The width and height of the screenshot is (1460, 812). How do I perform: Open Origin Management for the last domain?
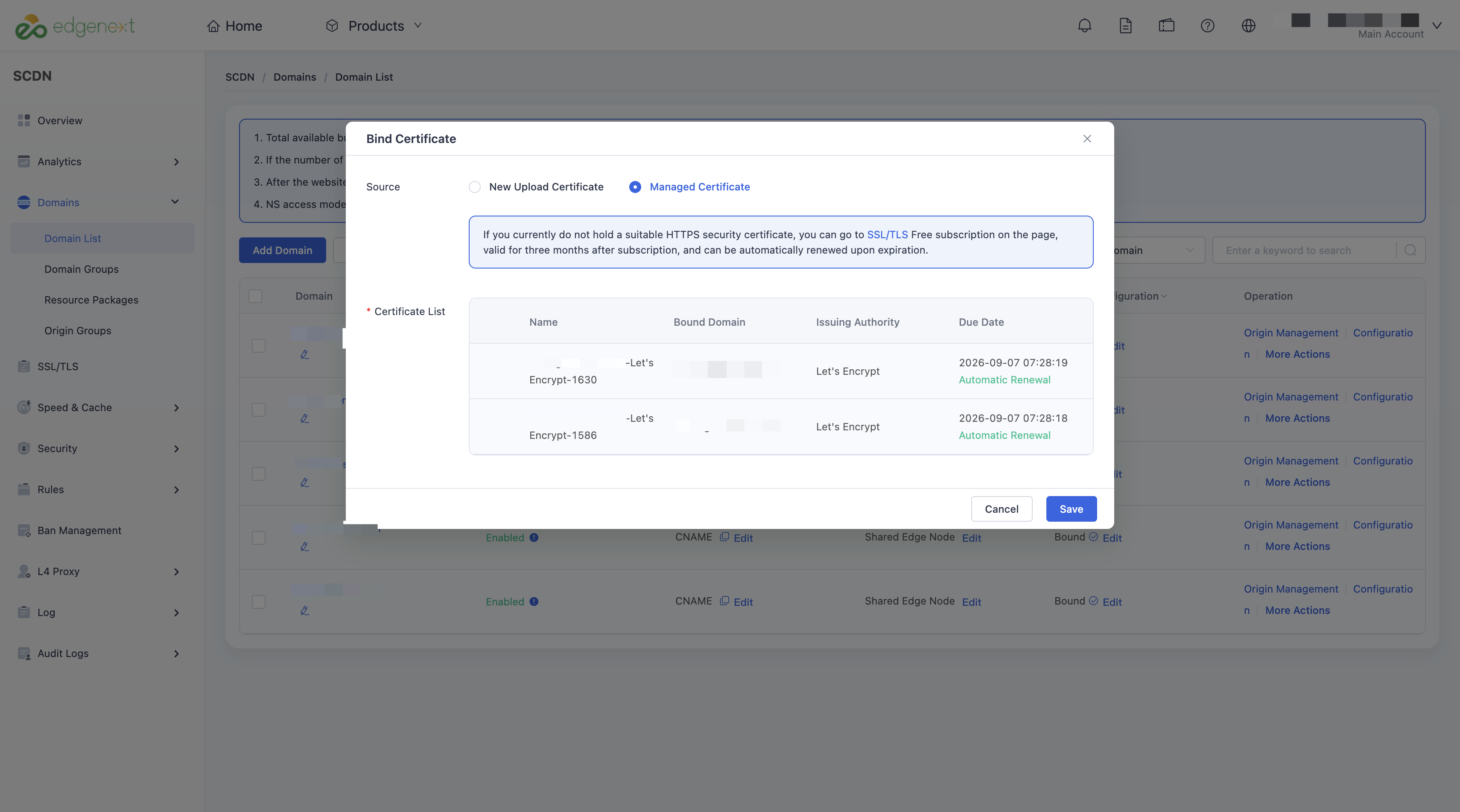tap(1291, 589)
